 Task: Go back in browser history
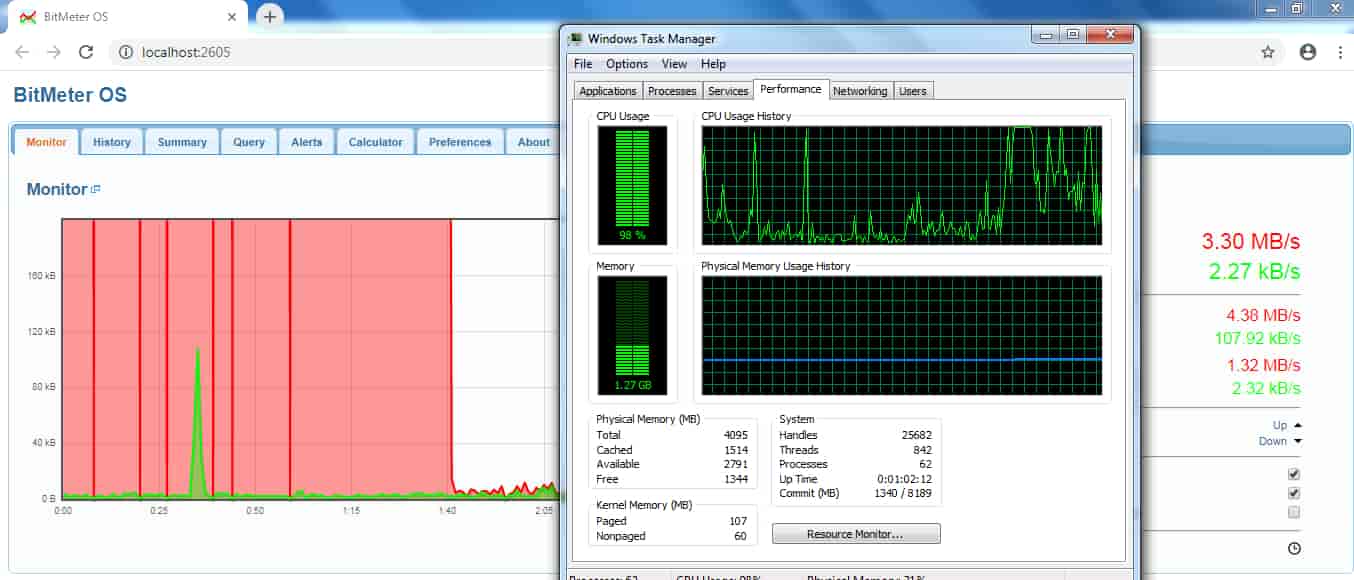(x=22, y=52)
